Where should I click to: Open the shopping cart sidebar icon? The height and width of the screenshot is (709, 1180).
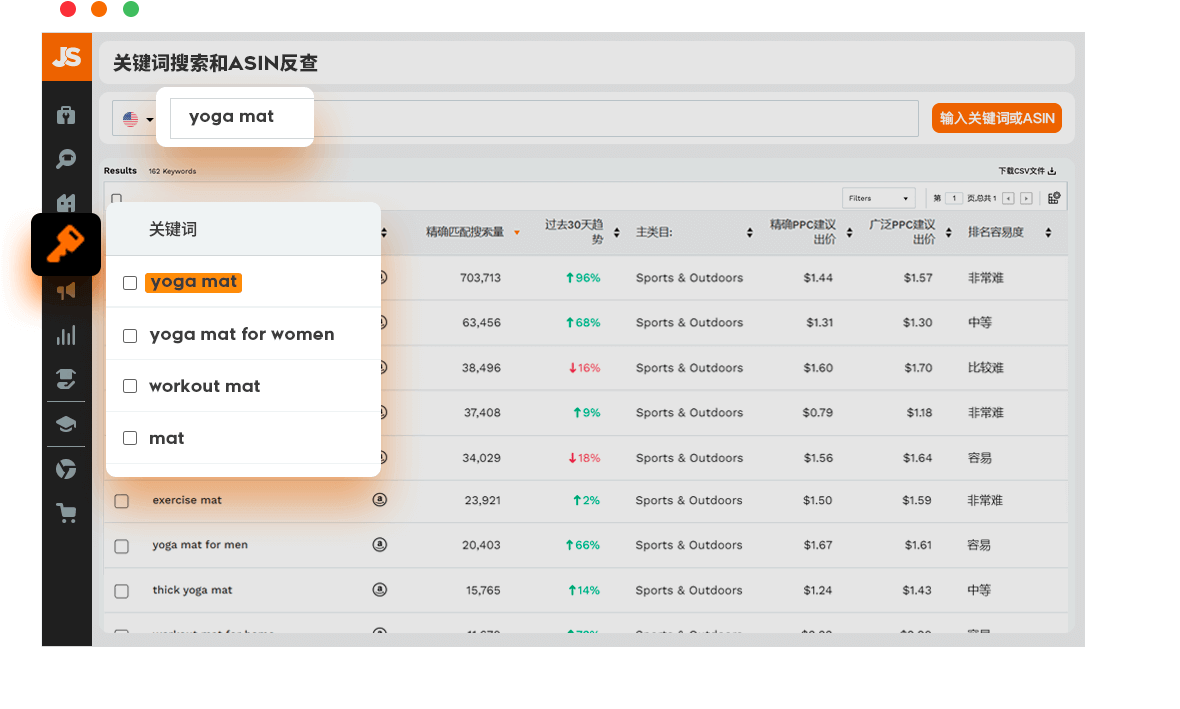point(66,513)
